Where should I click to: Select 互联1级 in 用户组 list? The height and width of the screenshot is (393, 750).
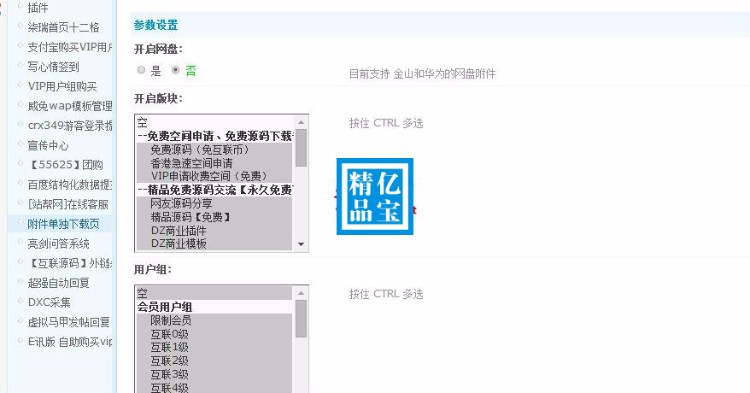[x=214, y=347]
